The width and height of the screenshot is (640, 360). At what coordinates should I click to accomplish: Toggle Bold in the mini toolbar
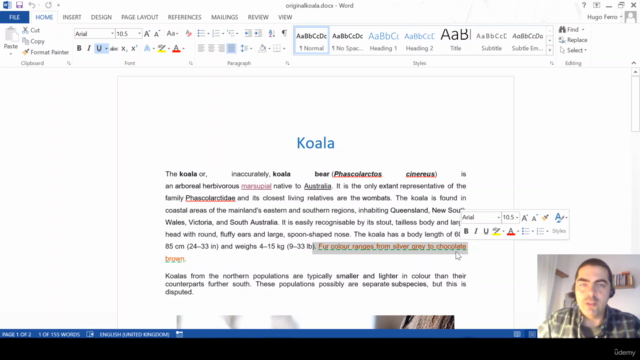pyautogui.click(x=466, y=231)
